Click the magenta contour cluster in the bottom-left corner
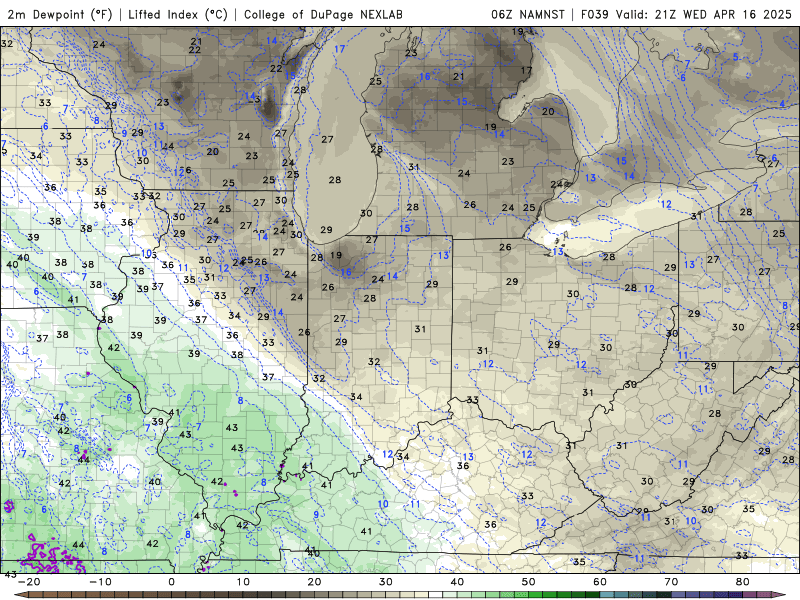 pos(54,555)
